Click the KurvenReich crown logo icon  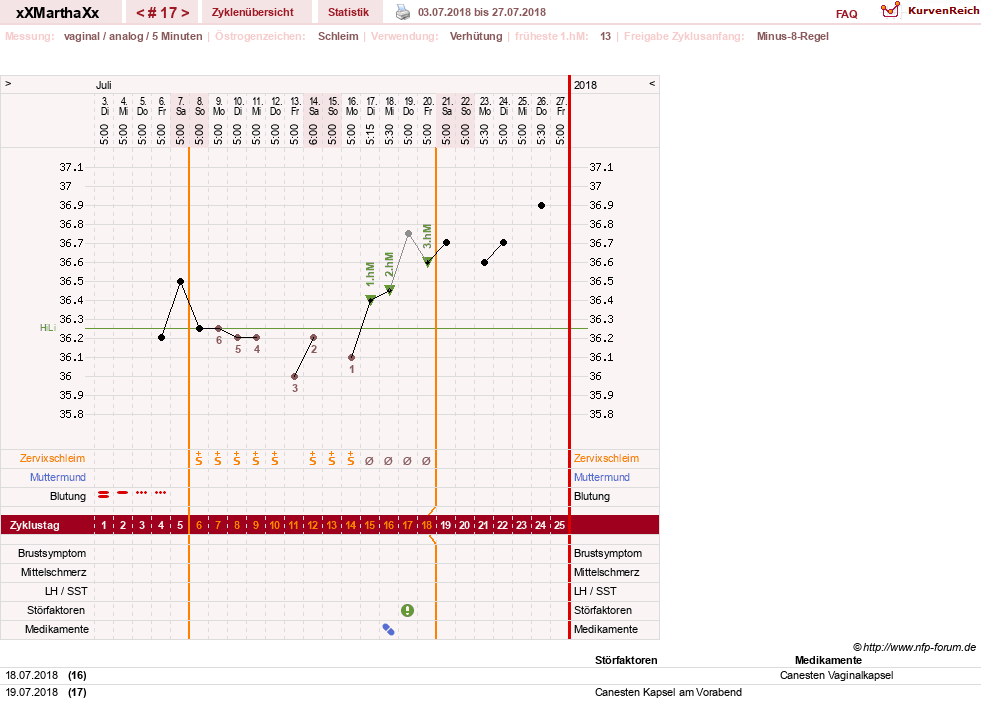890,10
